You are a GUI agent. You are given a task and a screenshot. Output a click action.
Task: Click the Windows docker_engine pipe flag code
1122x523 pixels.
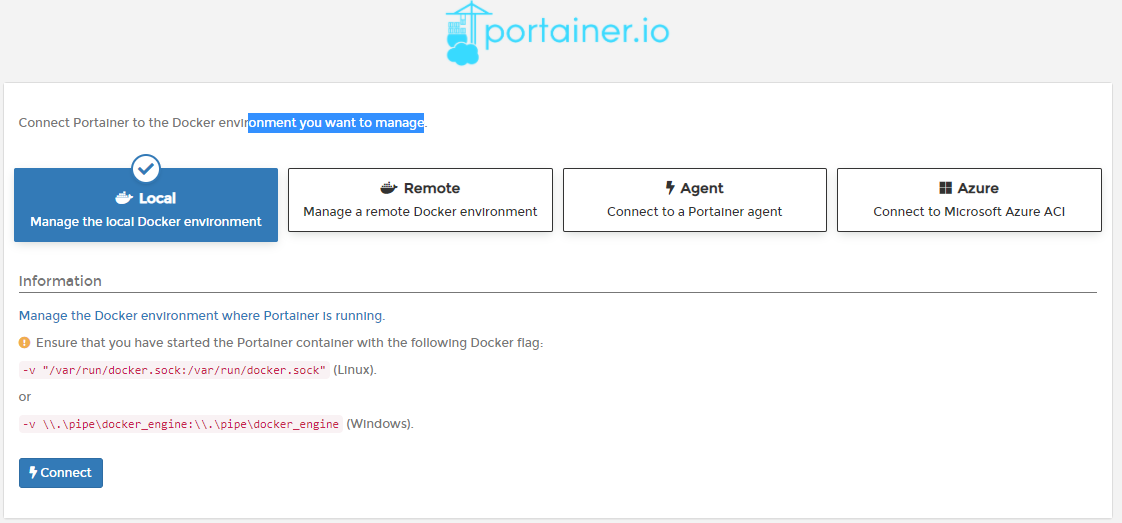point(181,424)
